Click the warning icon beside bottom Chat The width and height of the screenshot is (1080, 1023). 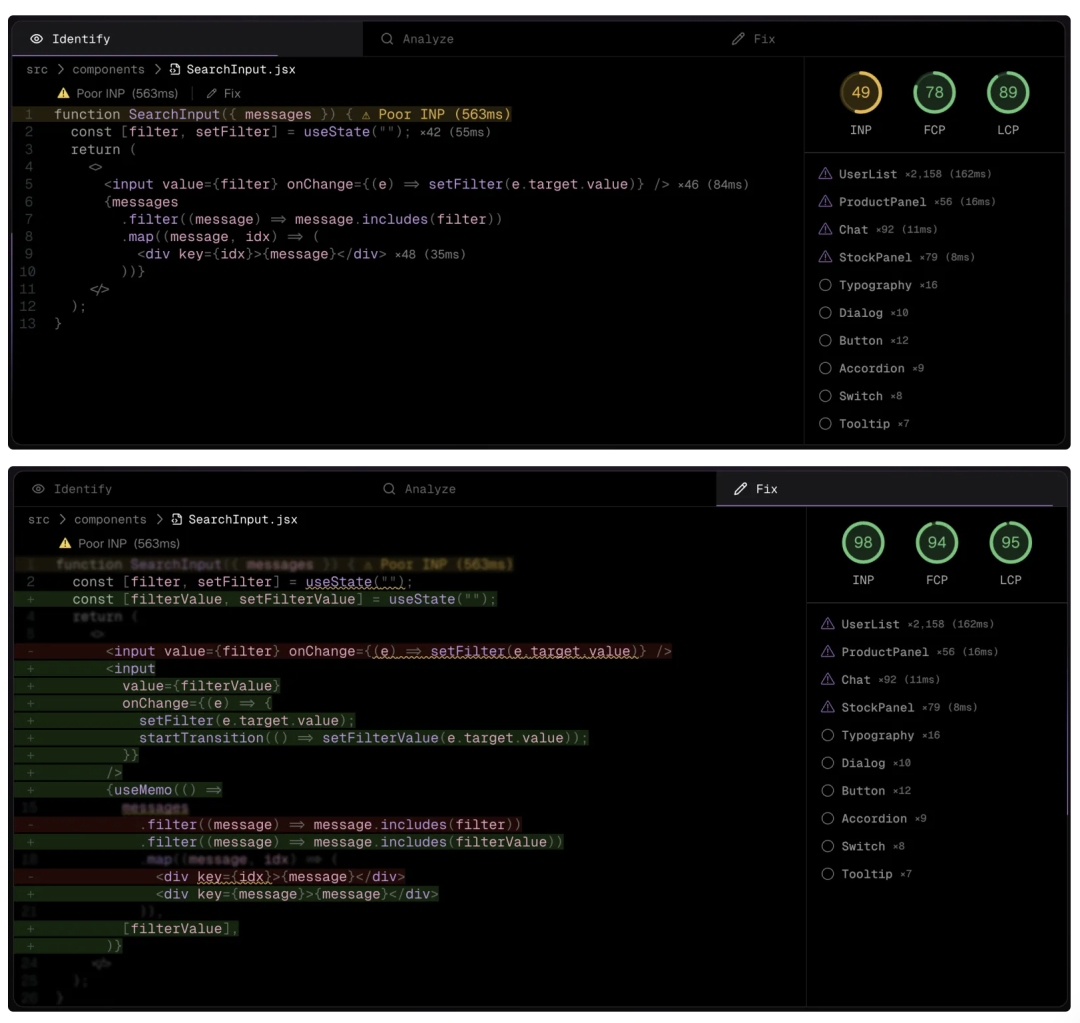click(x=828, y=679)
